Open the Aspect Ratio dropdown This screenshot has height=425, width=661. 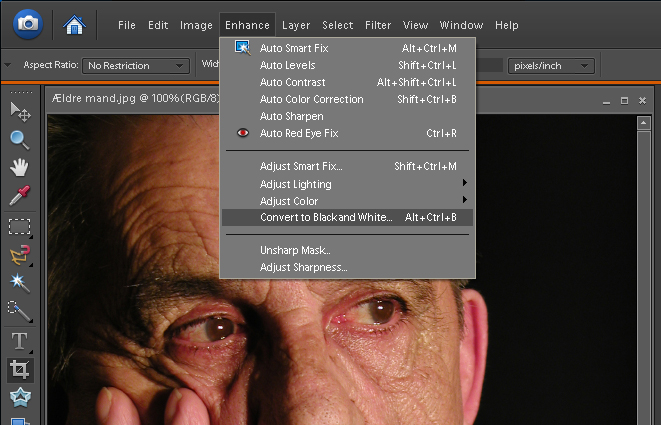(x=136, y=66)
